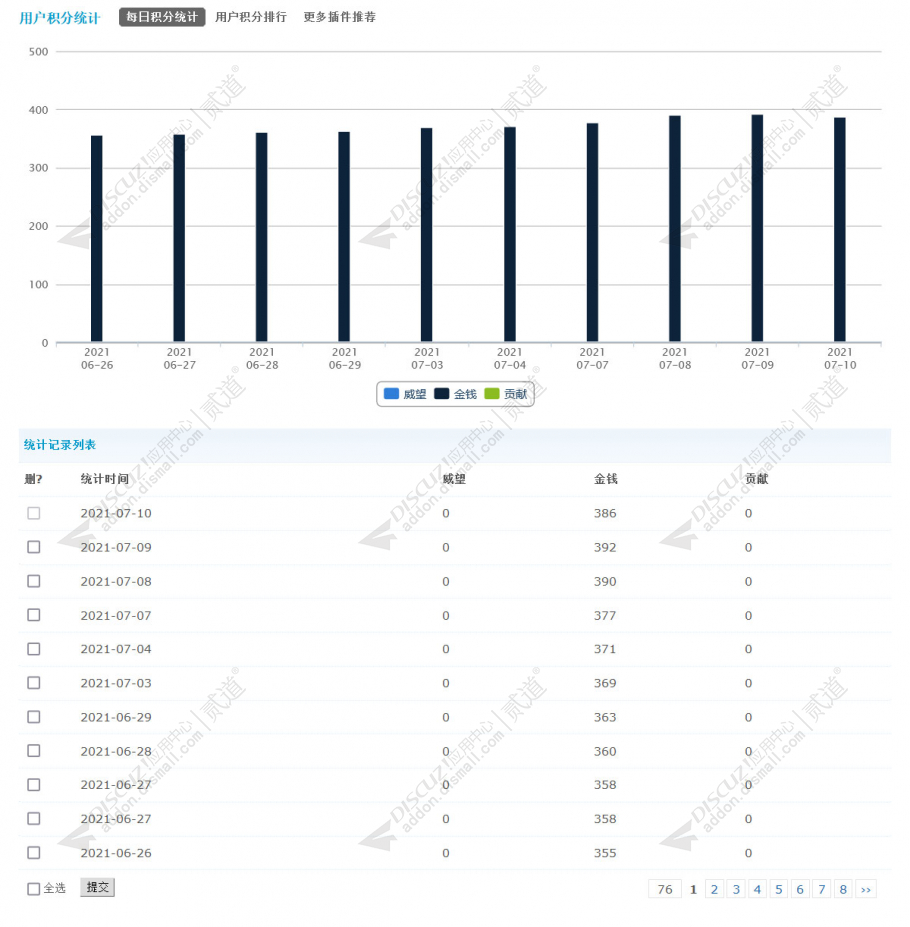
Task: Click the 07-10 bar in chart
Action: 840,230
